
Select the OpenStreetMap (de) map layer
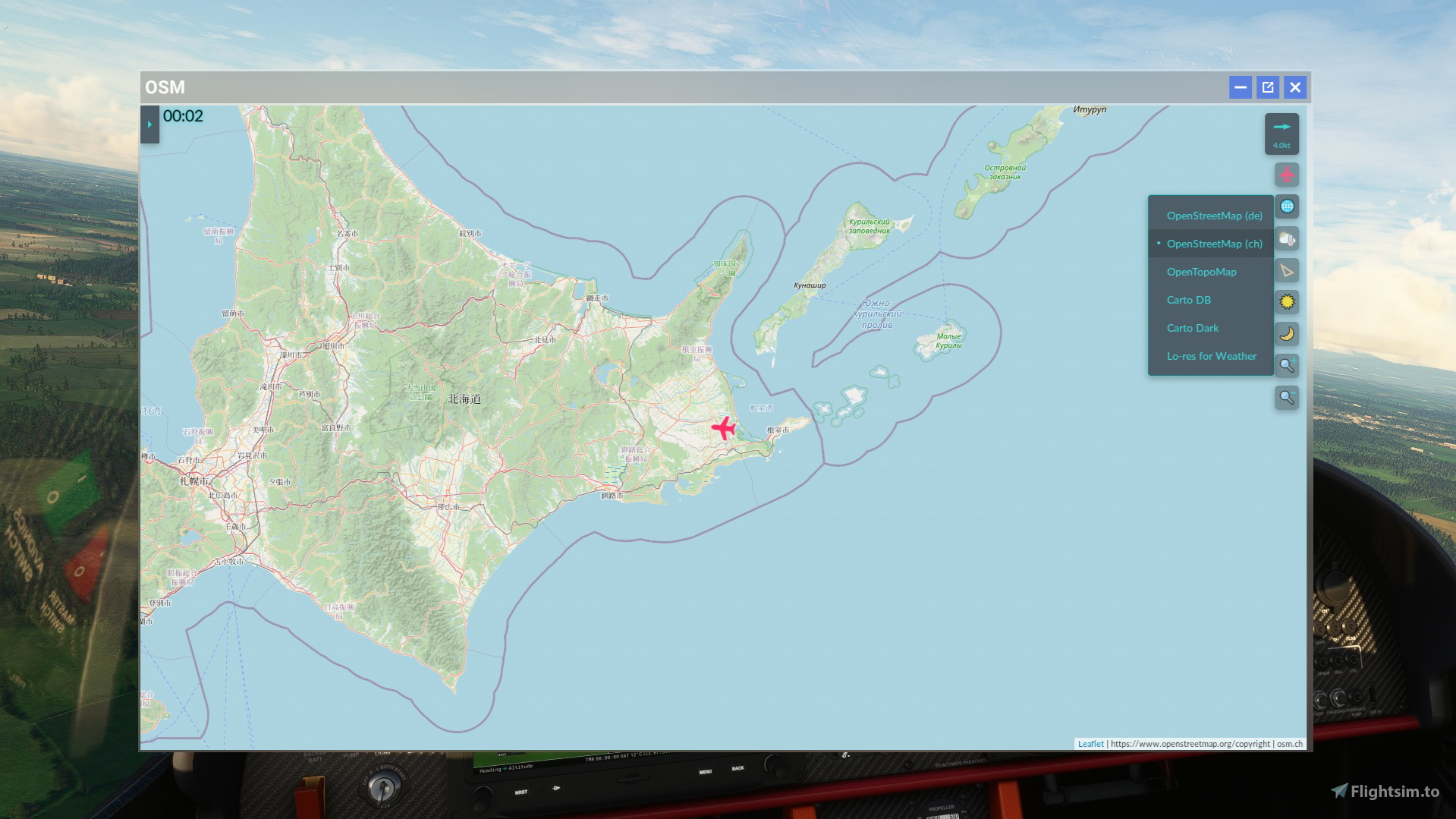1214,216
